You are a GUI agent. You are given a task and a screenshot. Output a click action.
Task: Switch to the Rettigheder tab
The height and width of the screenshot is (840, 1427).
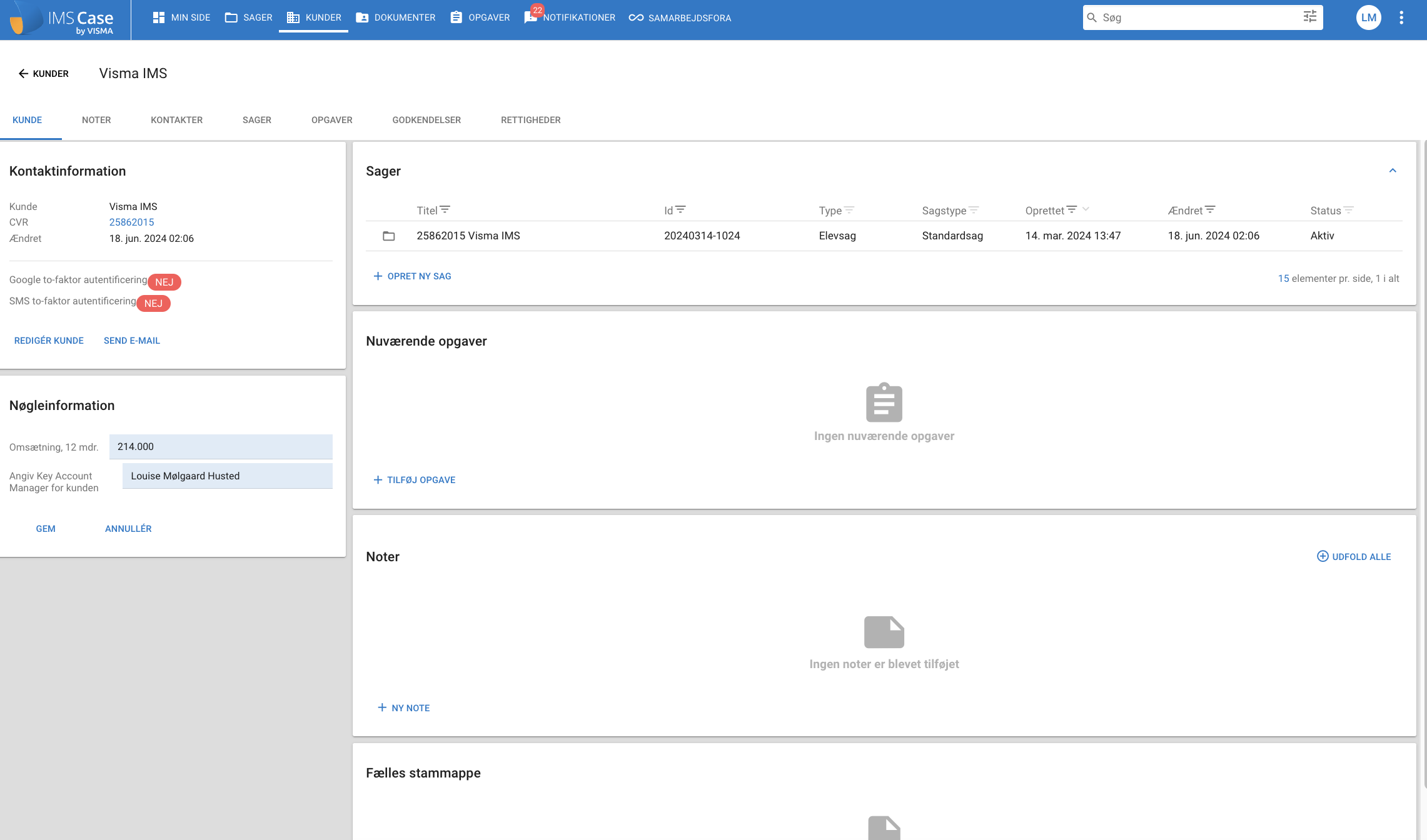click(x=531, y=120)
